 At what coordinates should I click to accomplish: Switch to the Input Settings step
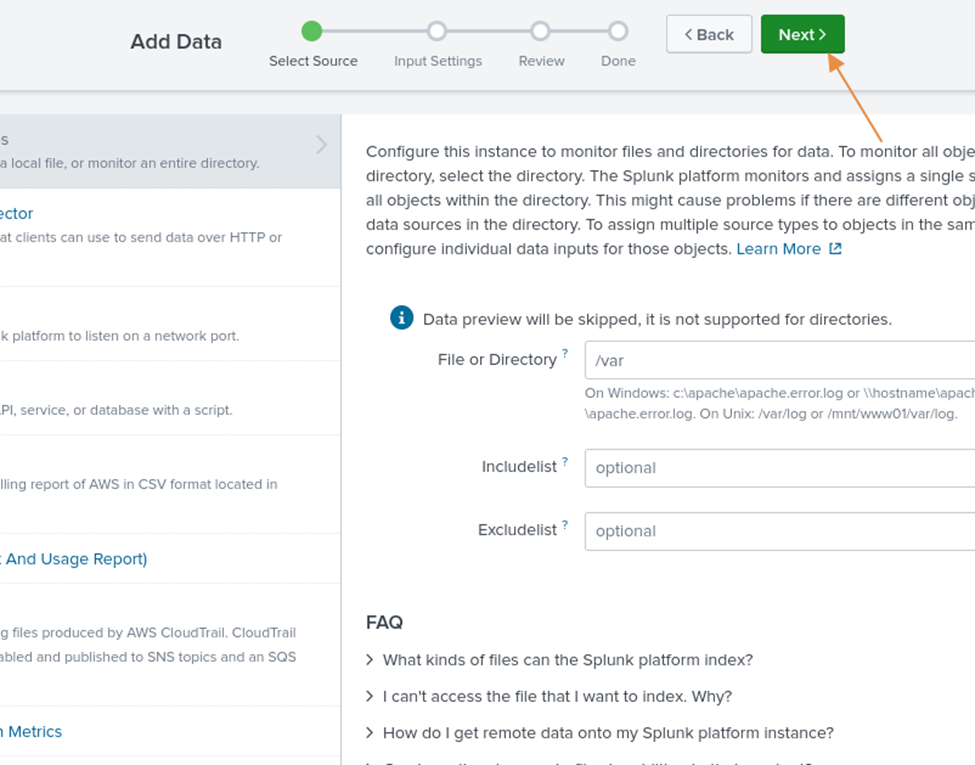point(437,31)
